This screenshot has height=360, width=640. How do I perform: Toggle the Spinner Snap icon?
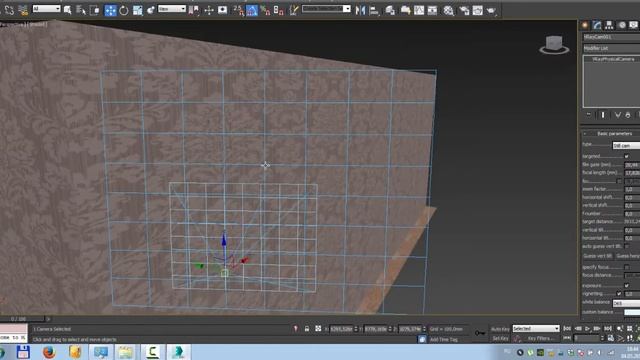(x=279, y=10)
